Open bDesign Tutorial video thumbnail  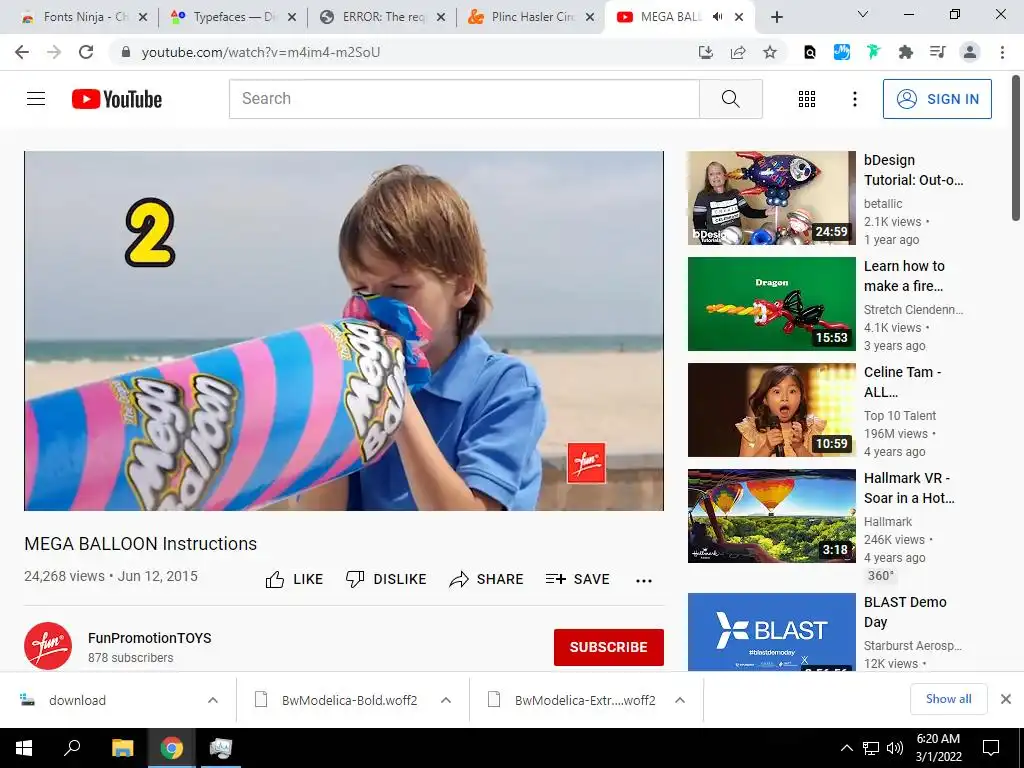click(771, 198)
